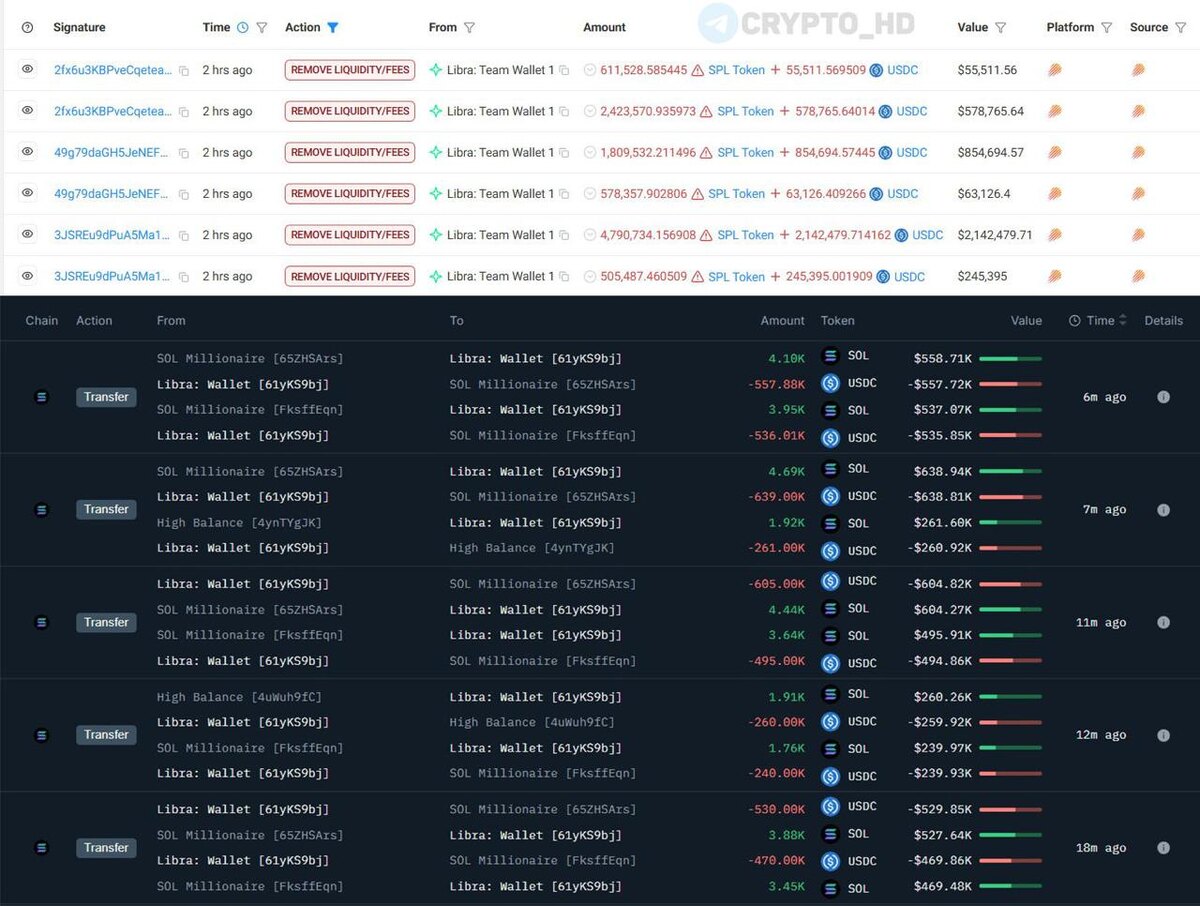This screenshot has width=1200, height=906.
Task: Click Transfer tag in the 6m ago group
Action: (106, 397)
